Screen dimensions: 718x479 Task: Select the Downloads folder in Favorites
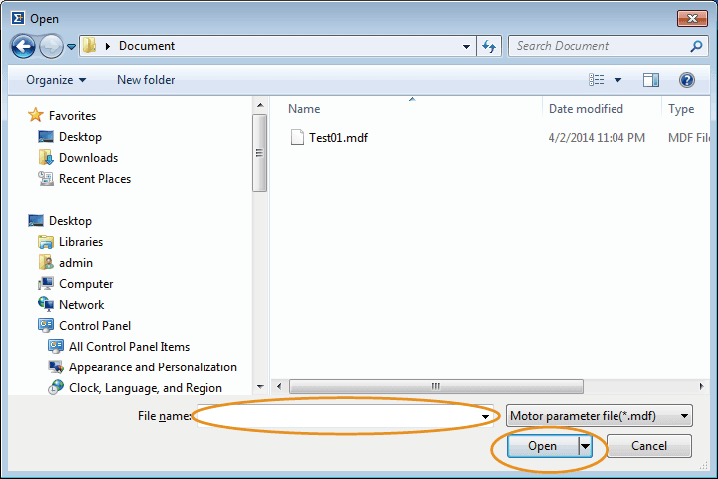pyautogui.click(x=88, y=158)
